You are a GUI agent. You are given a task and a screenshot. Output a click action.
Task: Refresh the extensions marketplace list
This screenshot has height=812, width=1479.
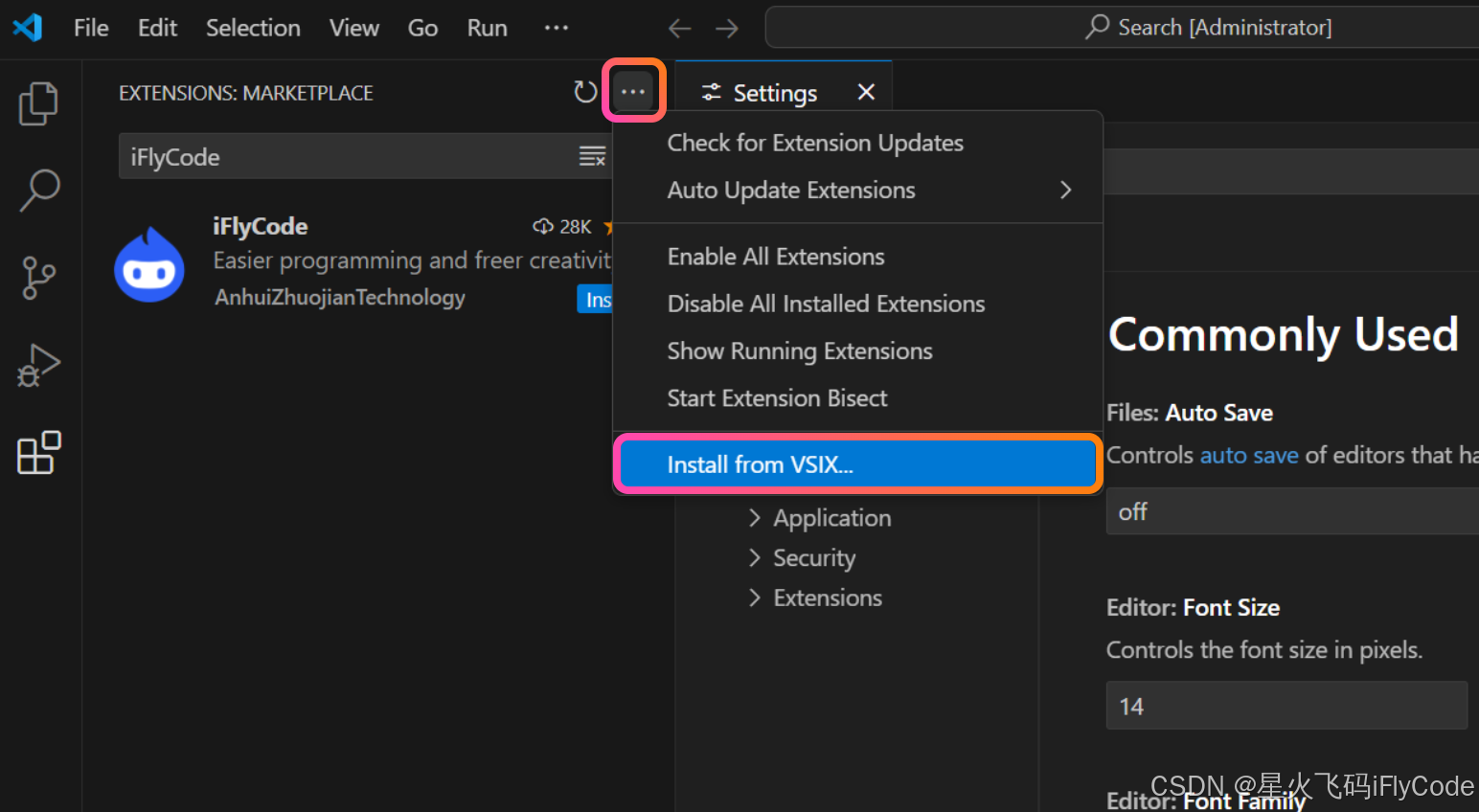[x=585, y=92]
